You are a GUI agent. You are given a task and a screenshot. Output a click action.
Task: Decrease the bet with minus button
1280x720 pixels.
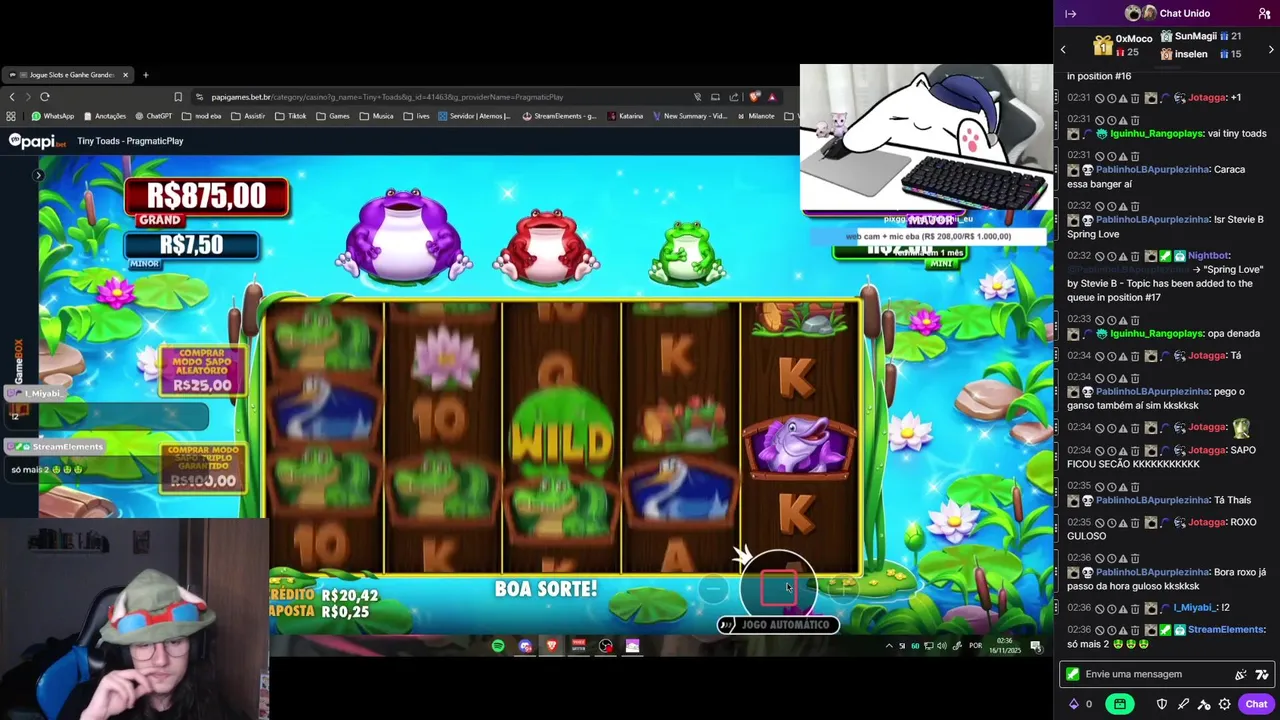[x=712, y=589]
